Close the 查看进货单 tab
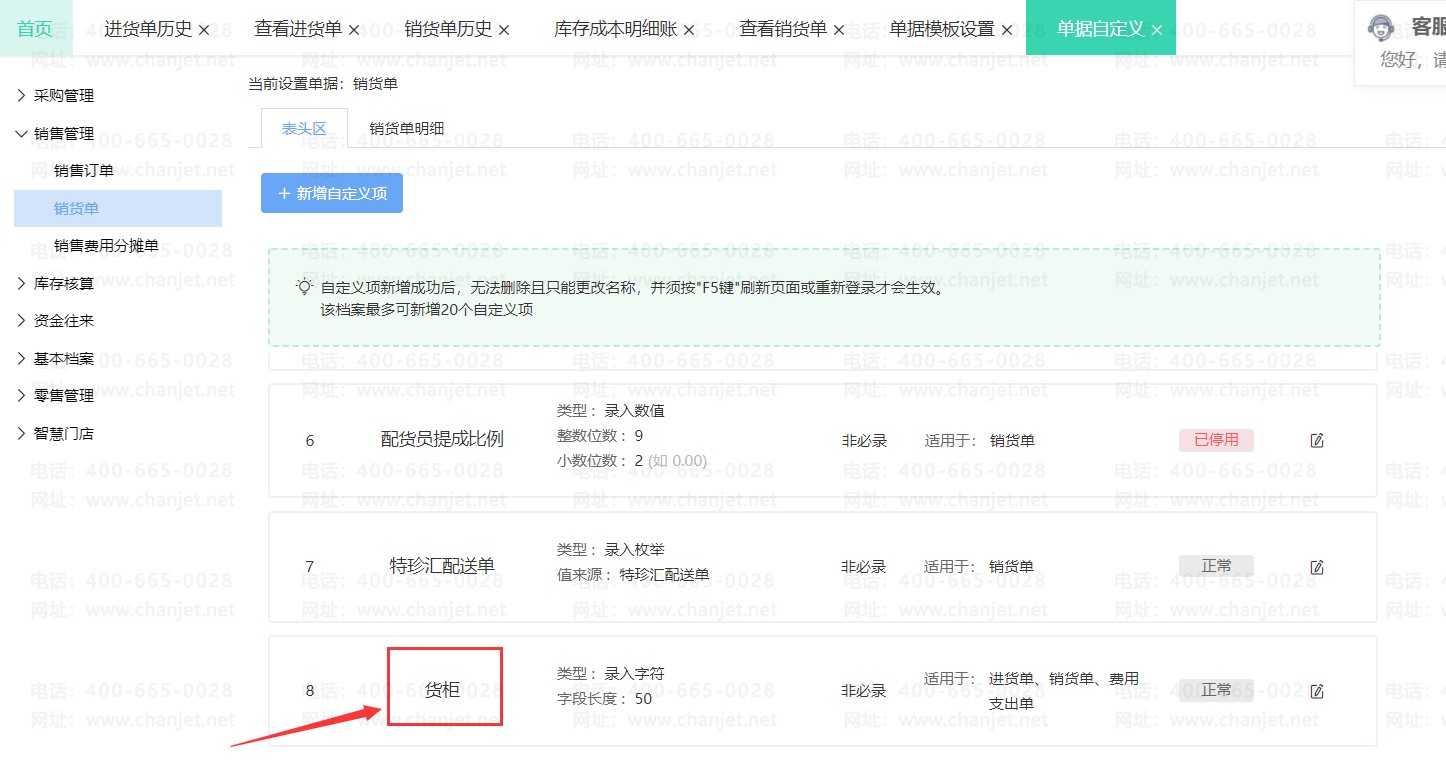This screenshot has width=1446, height=766. point(354,31)
